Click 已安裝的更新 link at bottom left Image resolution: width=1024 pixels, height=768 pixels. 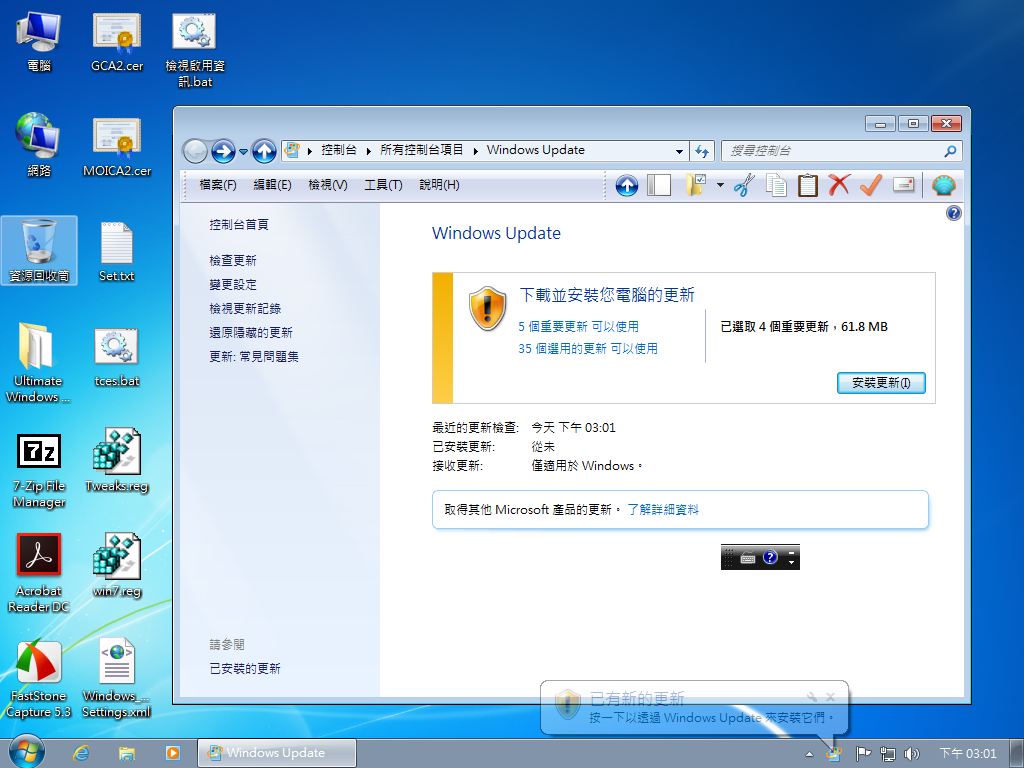245,669
